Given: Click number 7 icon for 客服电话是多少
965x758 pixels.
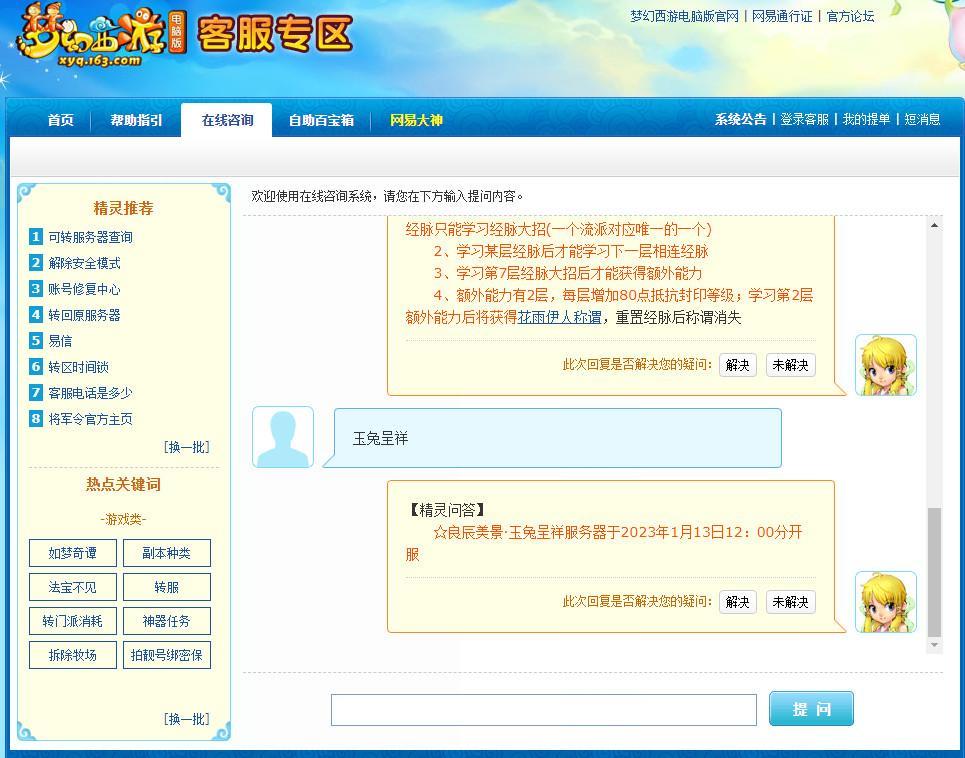Looking at the screenshot, I should pyautogui.click(x=36, y=393).
